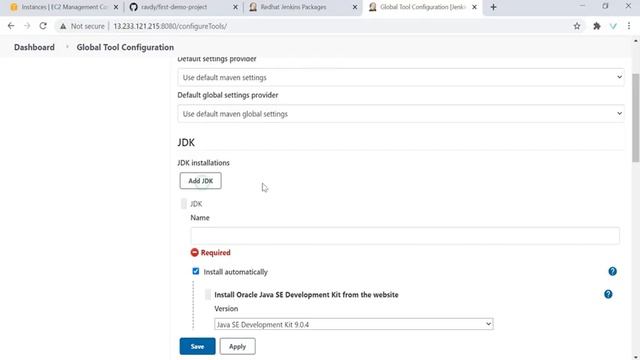Close the Redhat Jenkins Packages tab
The width and height of the screenshot is (640, 360).
click(x=355, y=7)
